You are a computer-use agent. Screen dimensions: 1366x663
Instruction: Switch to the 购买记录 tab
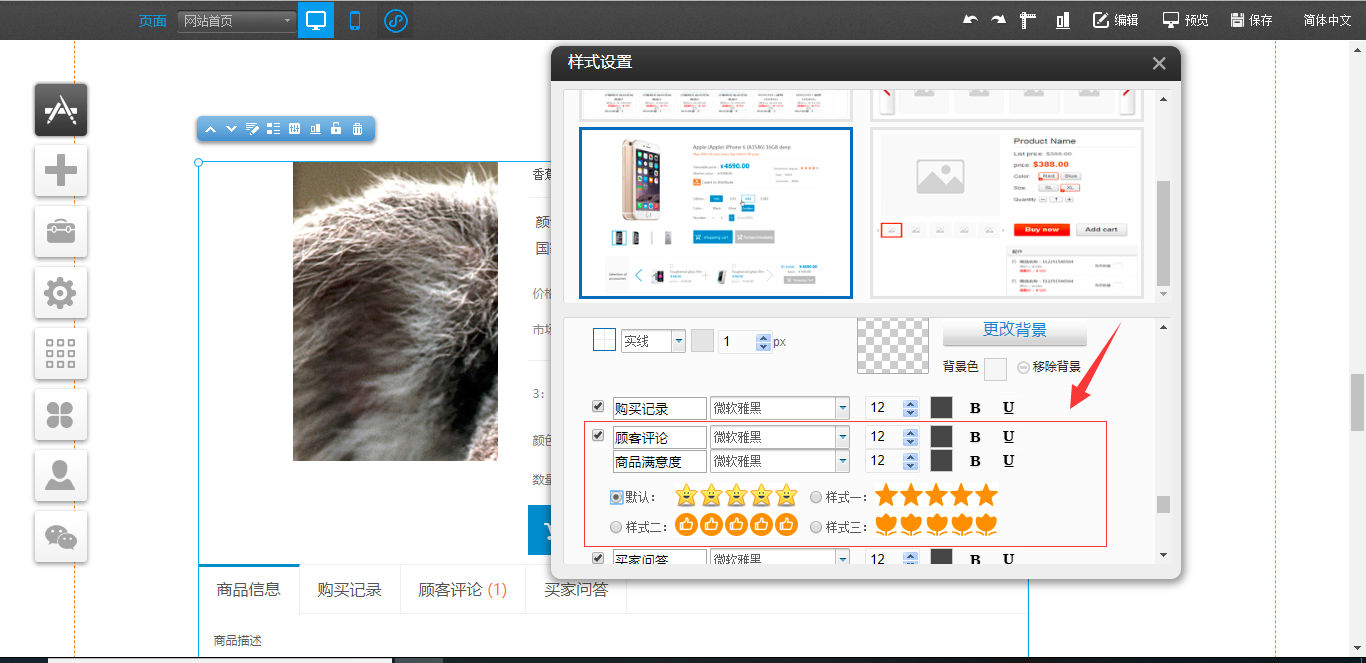click(x=349, y=590)
